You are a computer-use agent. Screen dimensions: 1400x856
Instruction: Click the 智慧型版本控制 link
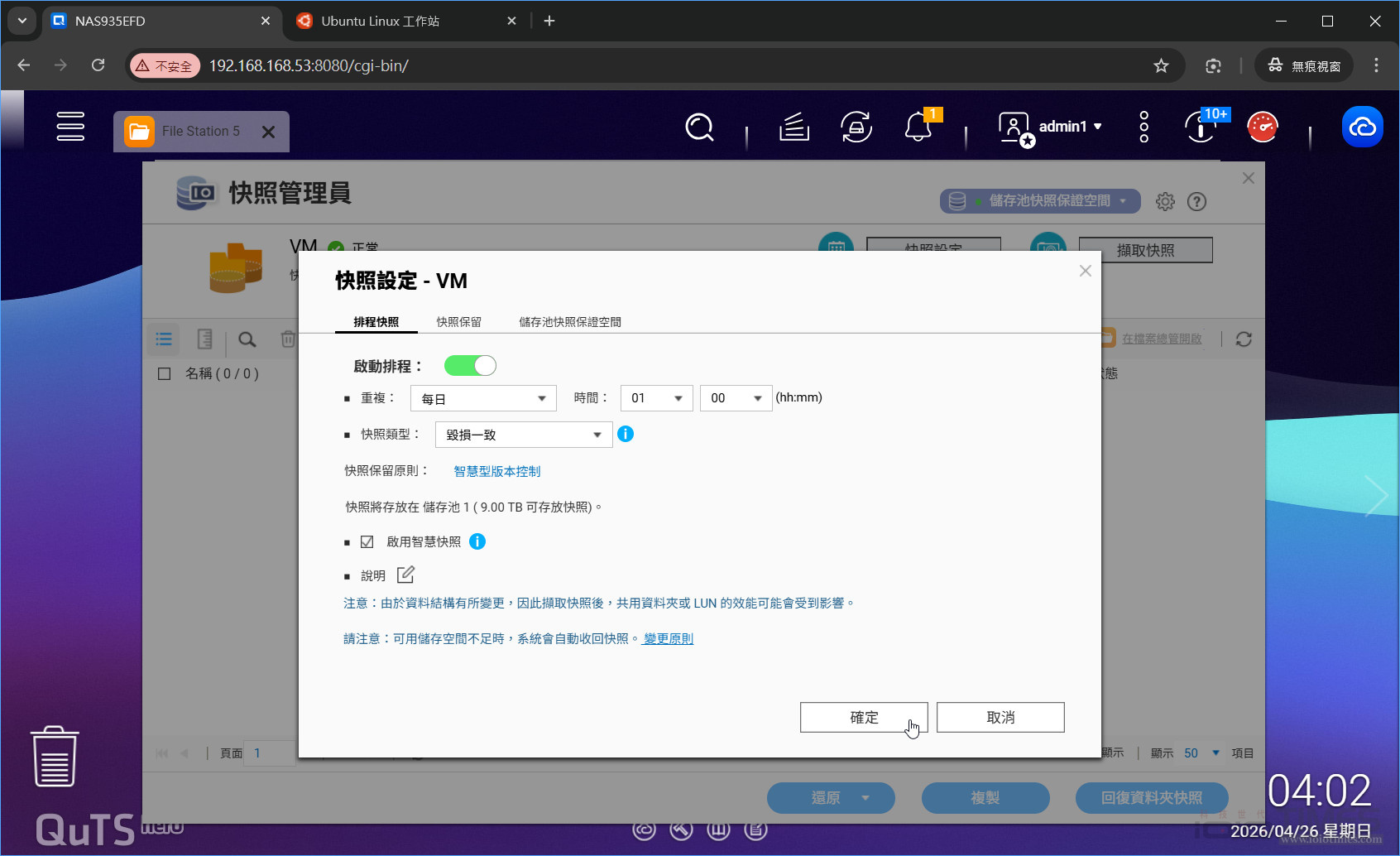496,470
